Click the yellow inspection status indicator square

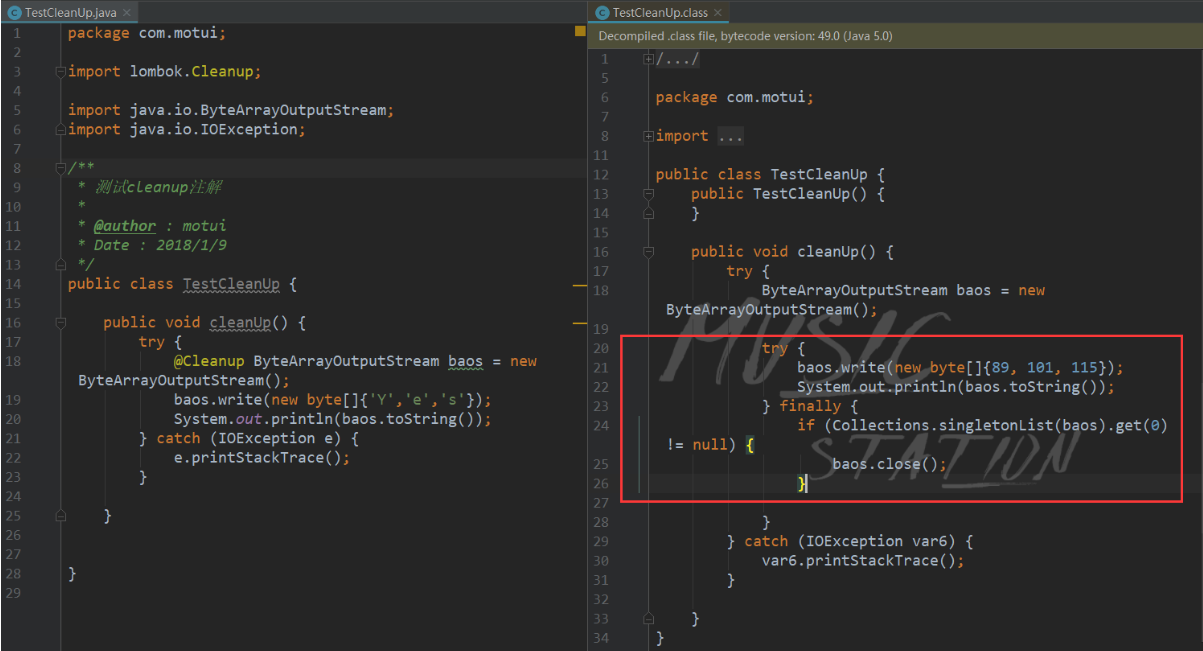pos(580,32)
